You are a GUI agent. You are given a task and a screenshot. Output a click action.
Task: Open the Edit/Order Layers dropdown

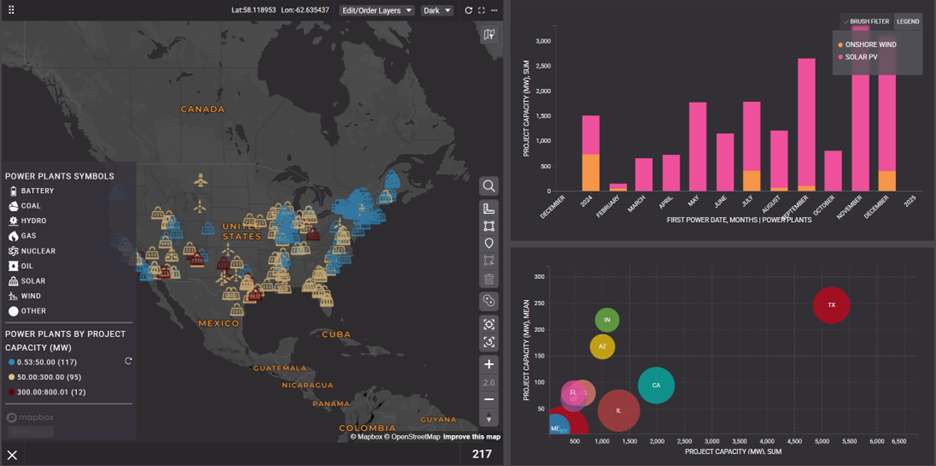(376, 10)
